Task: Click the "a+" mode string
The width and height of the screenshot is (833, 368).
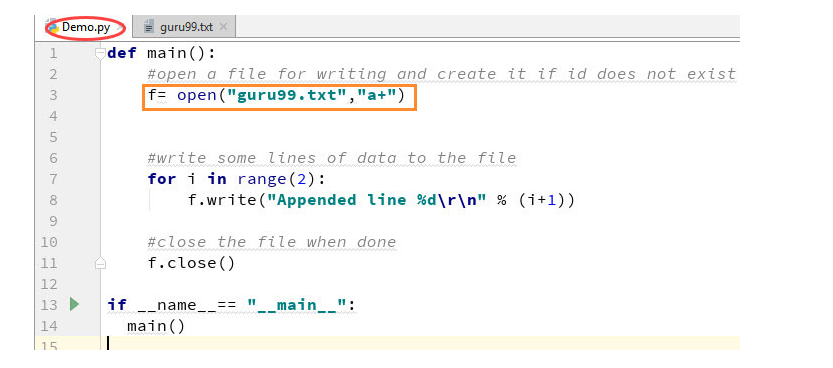Action: click(377, 96)
